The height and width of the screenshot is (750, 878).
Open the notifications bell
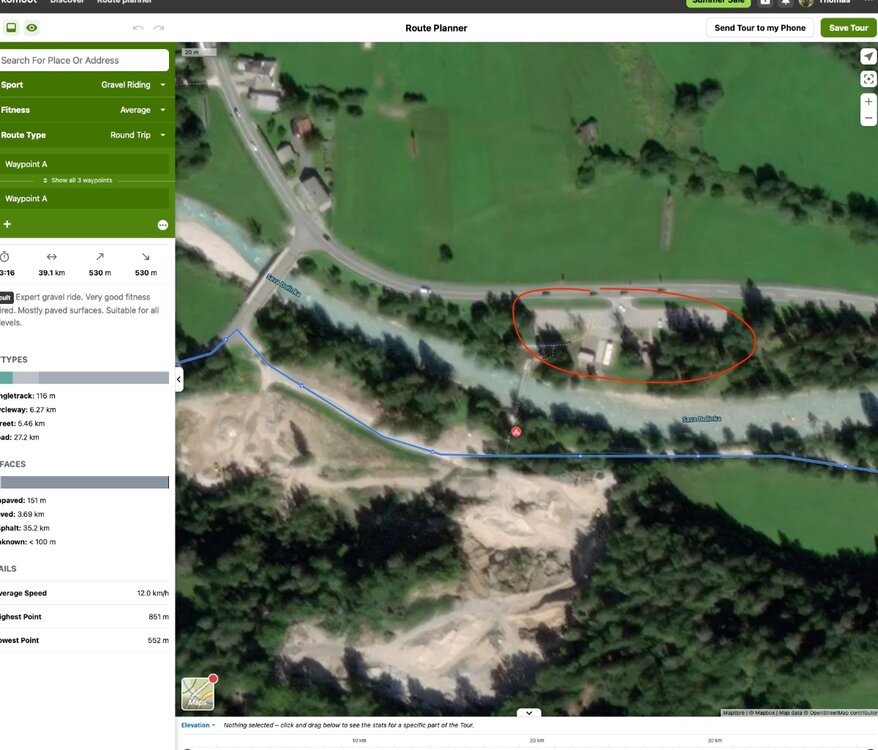coord(785,2)
